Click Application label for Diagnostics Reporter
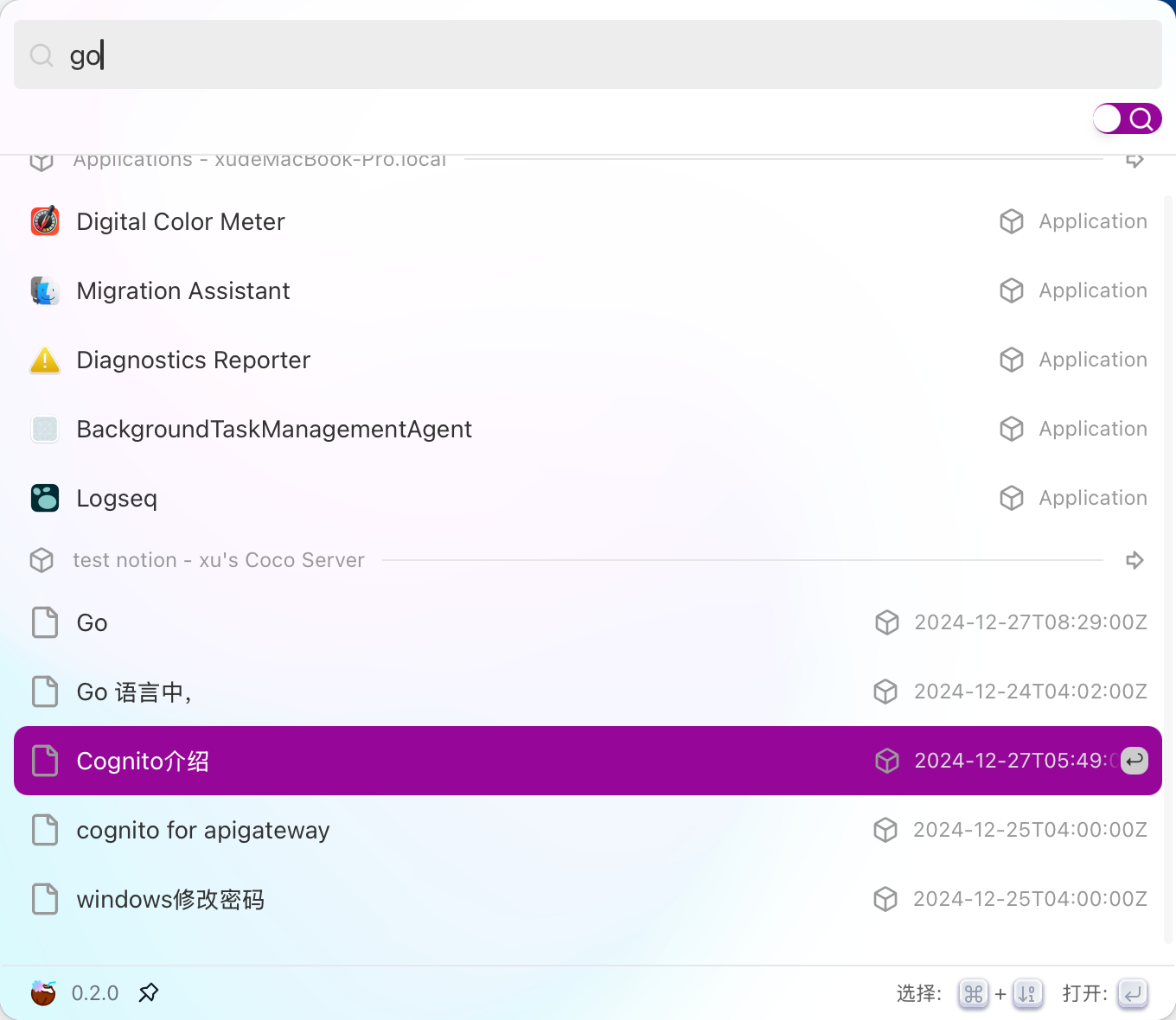 [1093, 360]
